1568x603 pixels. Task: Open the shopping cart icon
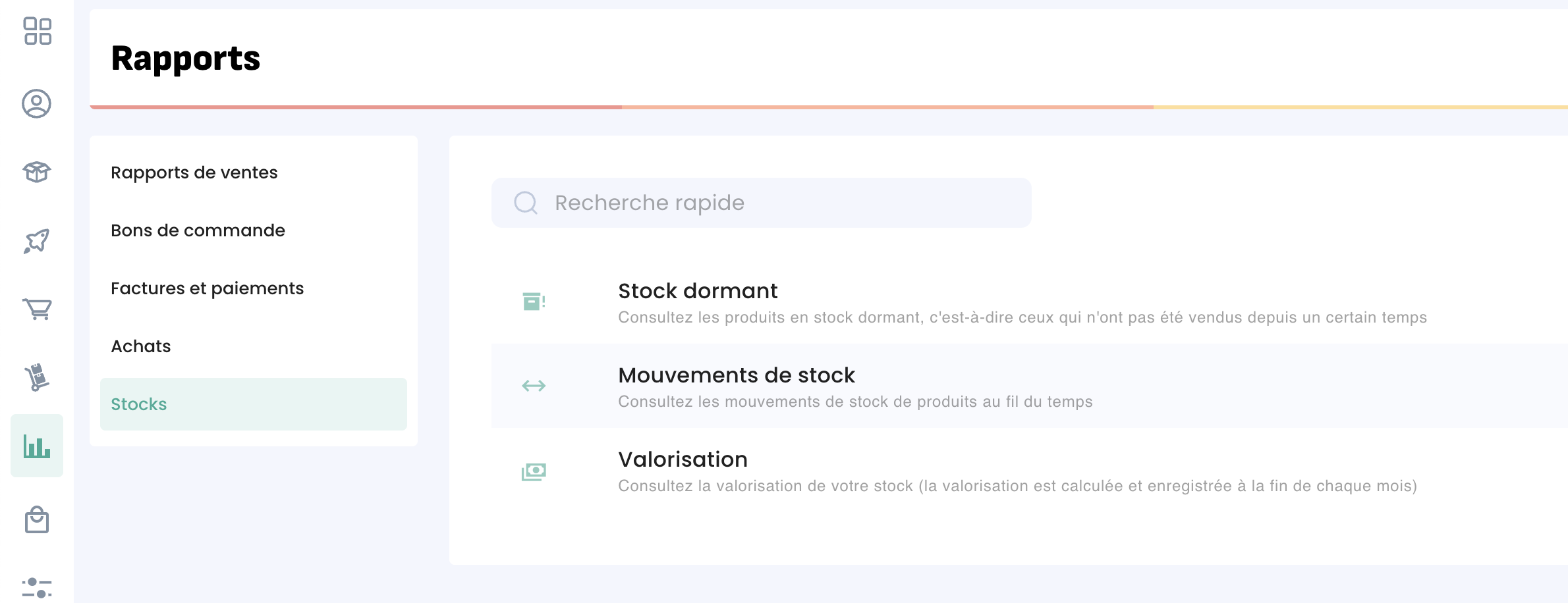37,309
